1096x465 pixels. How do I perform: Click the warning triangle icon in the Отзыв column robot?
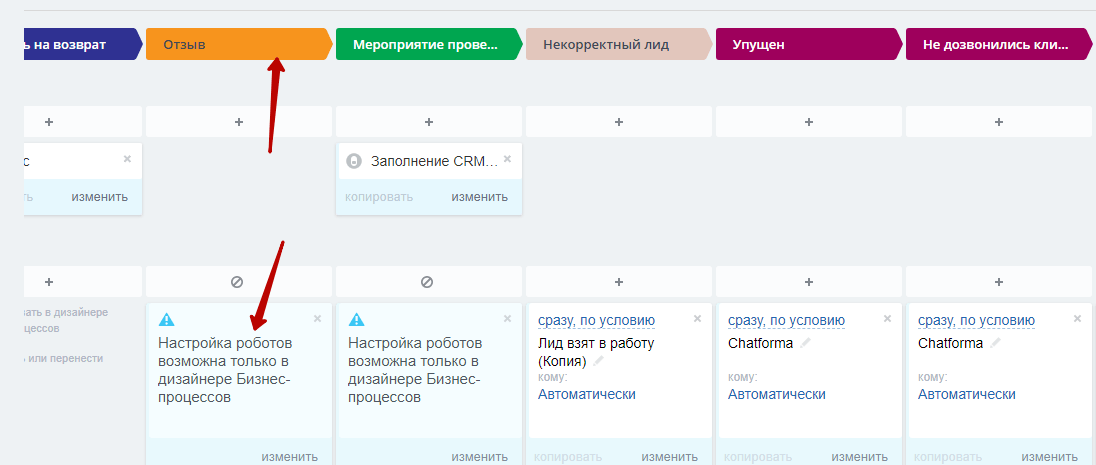point(167,320)
